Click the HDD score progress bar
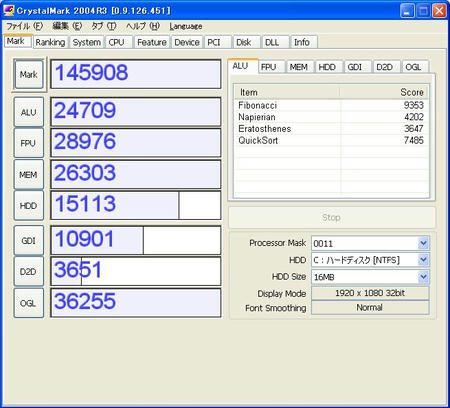 coord(136,205)
